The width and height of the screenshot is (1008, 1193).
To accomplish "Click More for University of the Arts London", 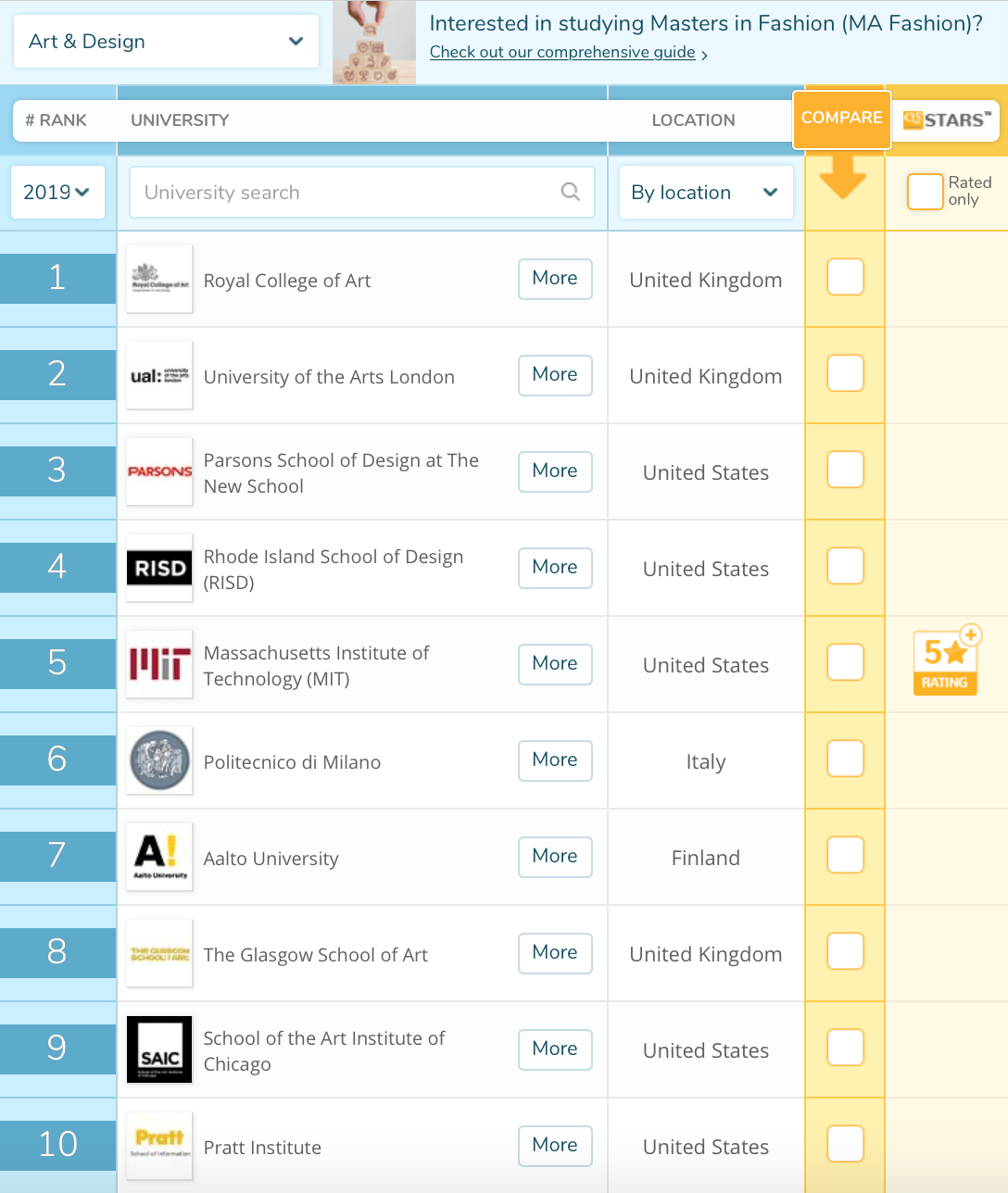I will (x=555, y=374).
